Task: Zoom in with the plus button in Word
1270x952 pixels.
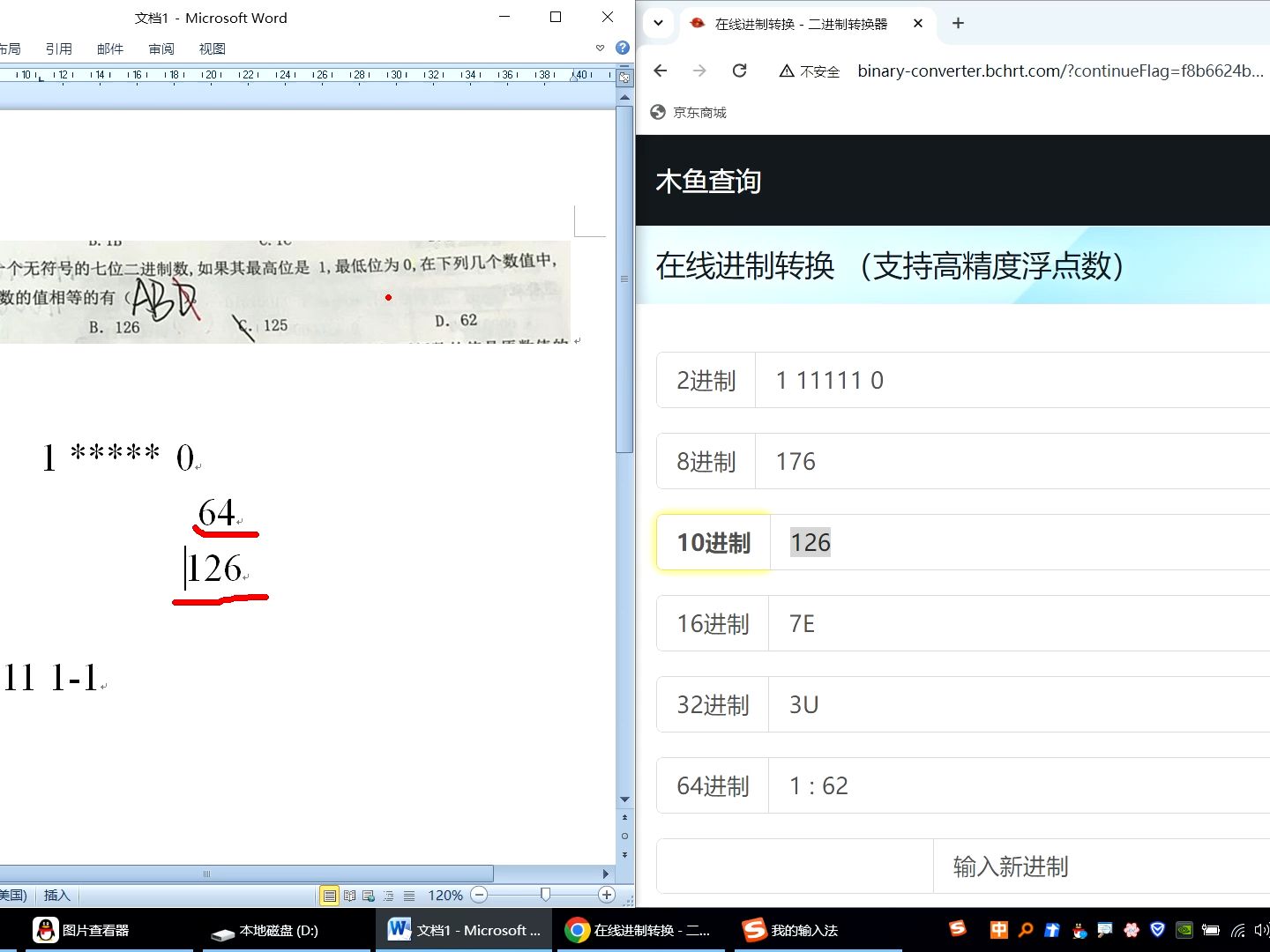Action: tap(607, 895)
